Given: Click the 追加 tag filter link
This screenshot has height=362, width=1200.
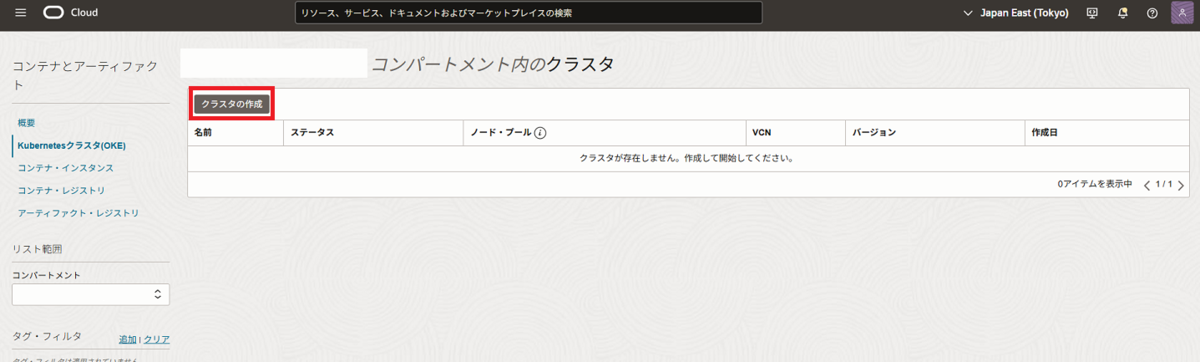Looking at the screenshot, I should pyautogui.click(x=127, y=339).
